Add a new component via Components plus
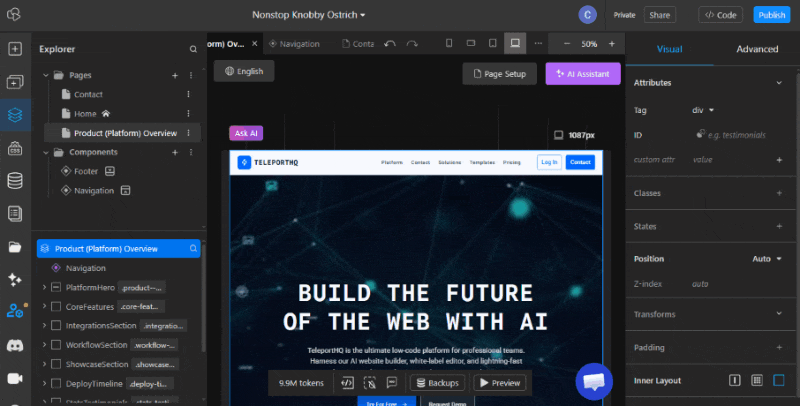 click(x=175, y=153)
